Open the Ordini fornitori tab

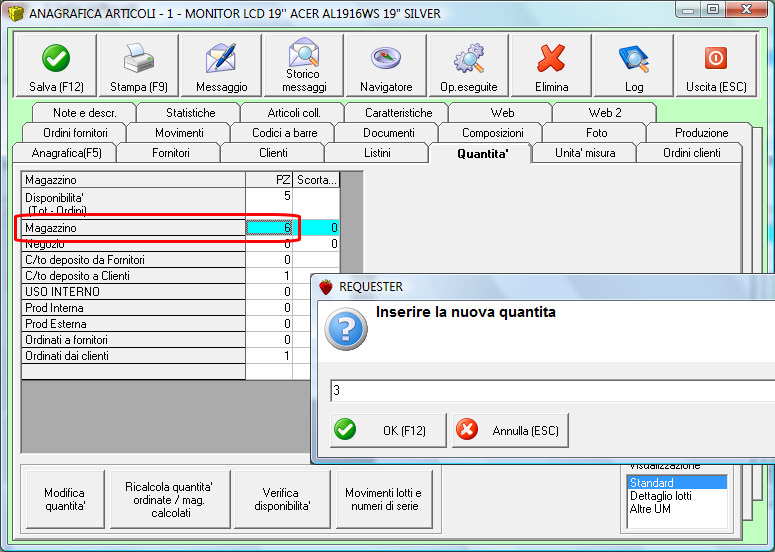pyautogui.click(x=75, y=133)
